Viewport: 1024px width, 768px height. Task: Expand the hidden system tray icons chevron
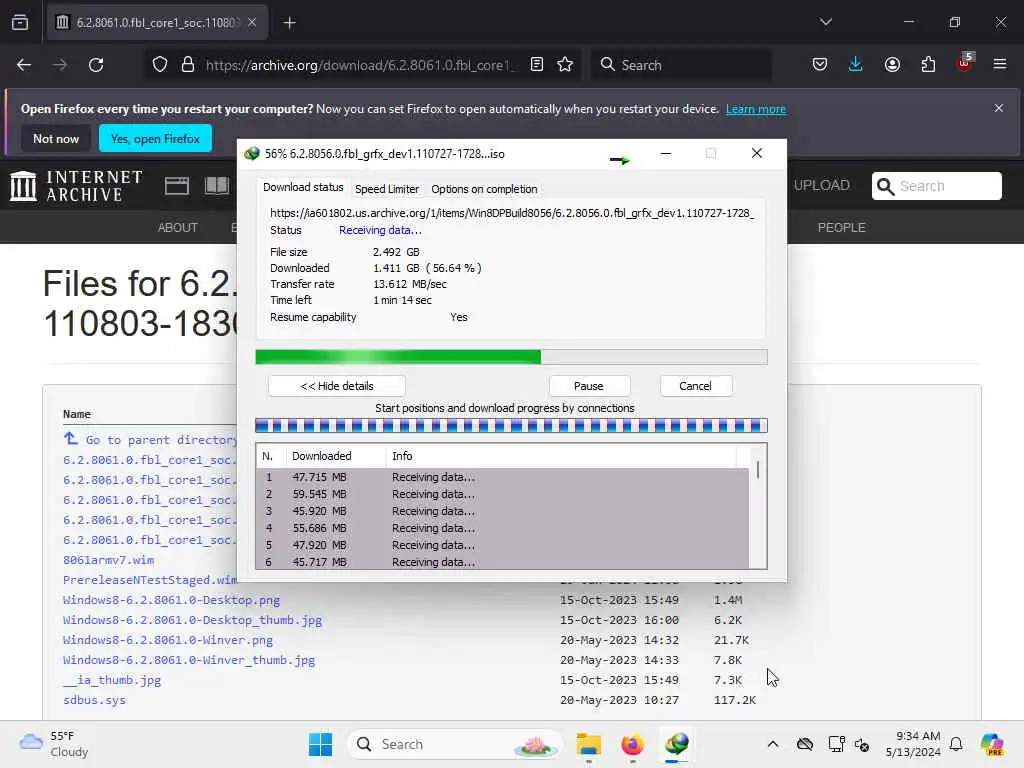click(x=773, y=744)
